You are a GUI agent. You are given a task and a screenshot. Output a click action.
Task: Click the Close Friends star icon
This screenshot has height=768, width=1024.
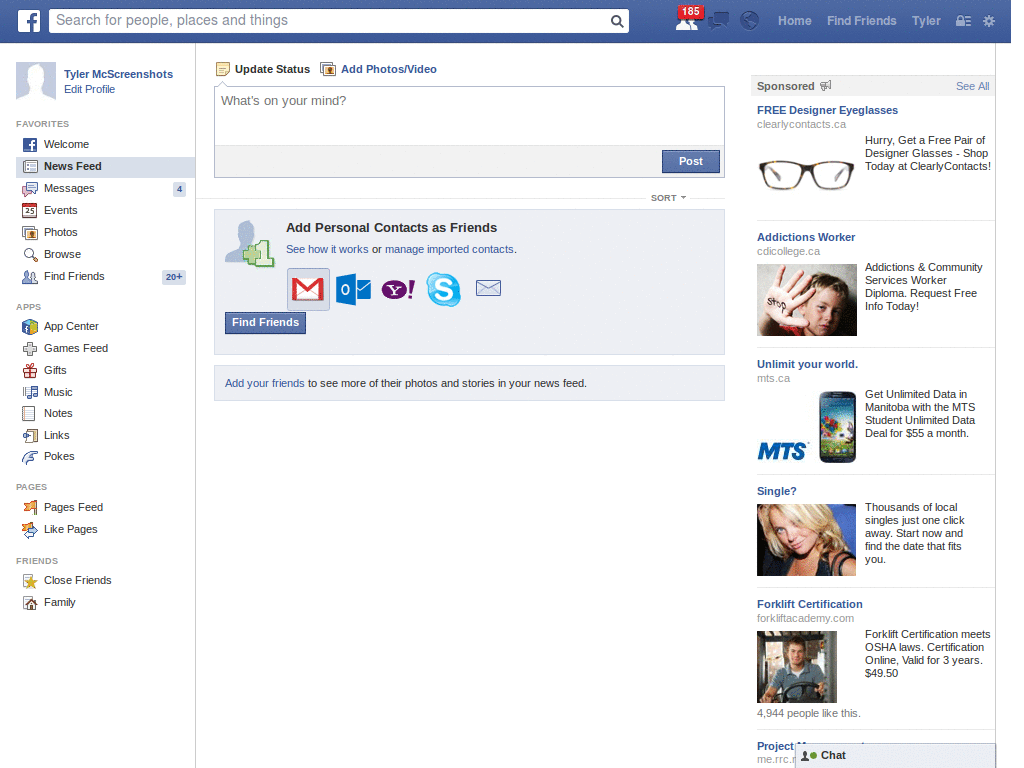30,581
